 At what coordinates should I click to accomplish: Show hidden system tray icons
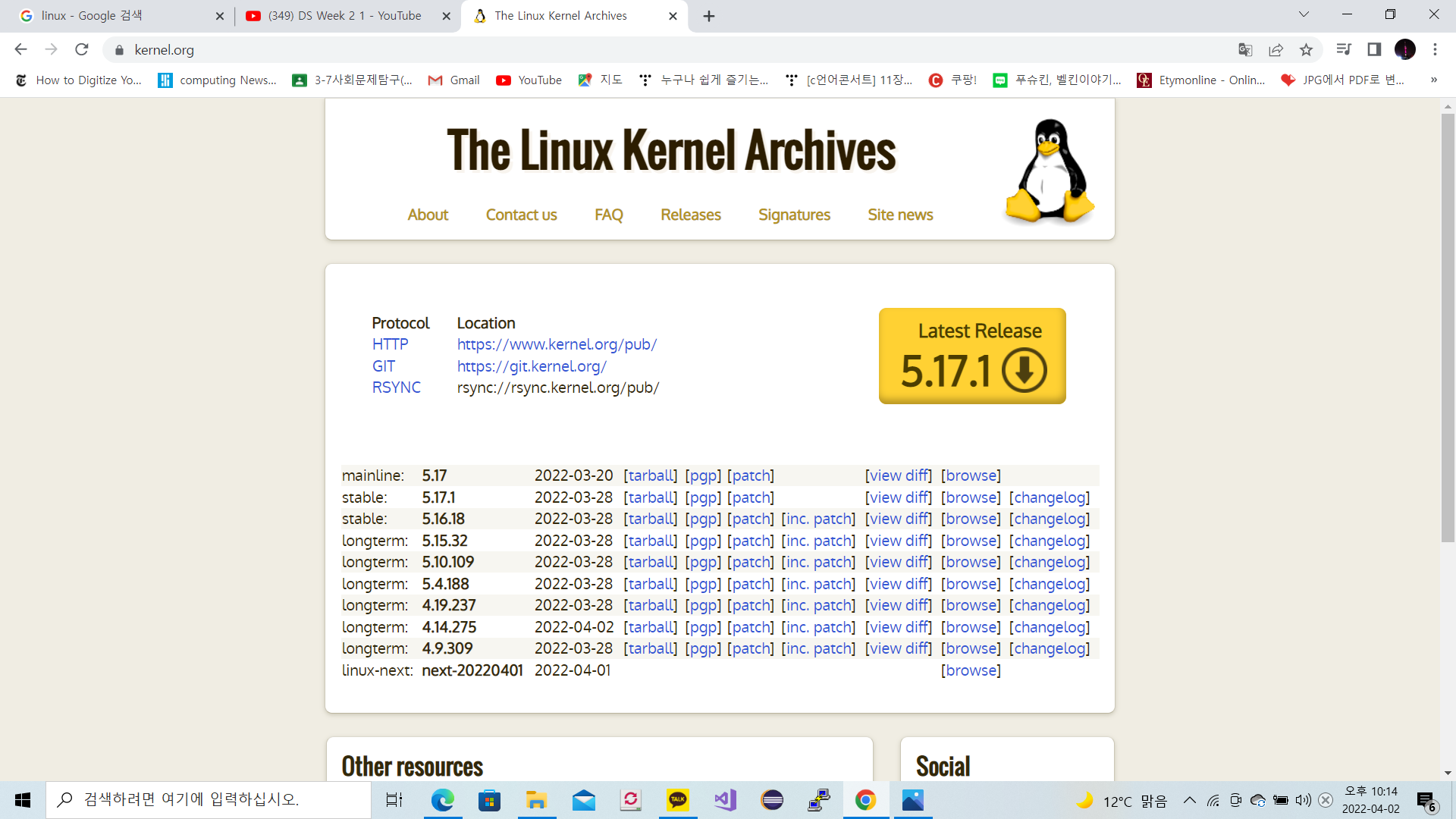1189,800
